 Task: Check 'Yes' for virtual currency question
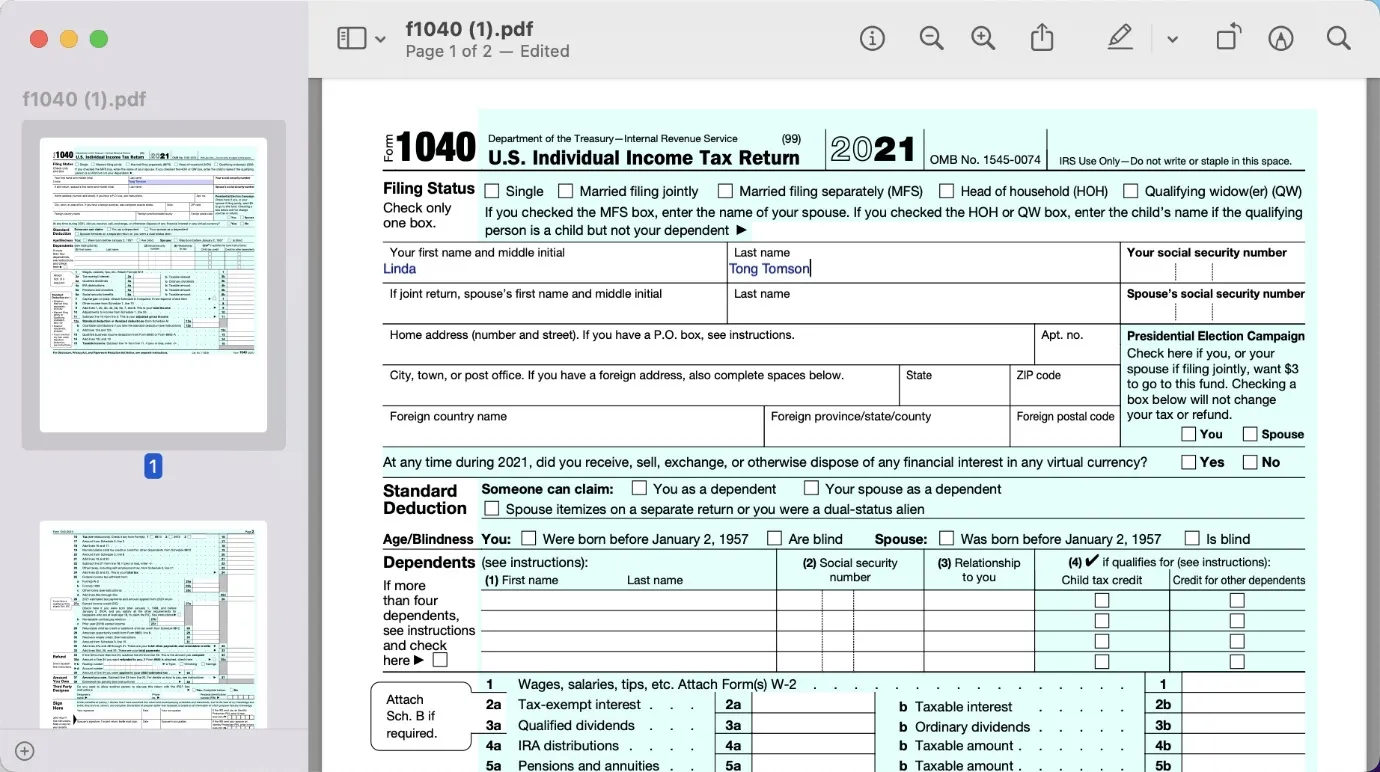(x=1189, y=461)
